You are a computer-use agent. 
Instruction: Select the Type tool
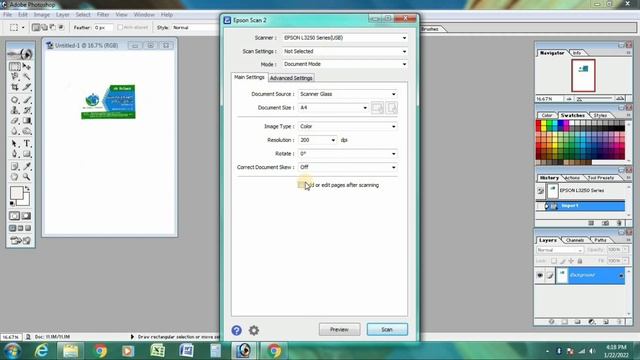click(x=27, y=144)
